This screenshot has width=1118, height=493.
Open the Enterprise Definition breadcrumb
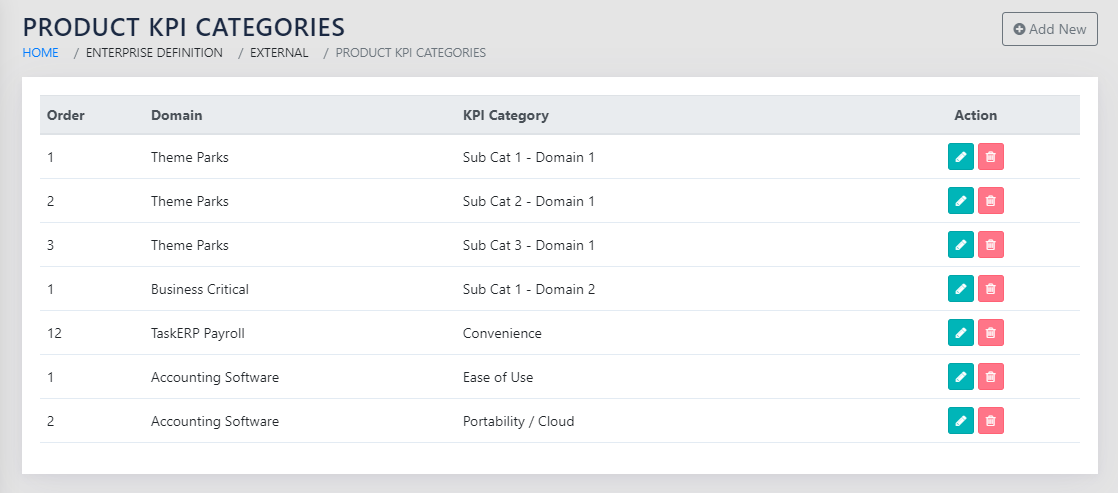[154, 53]
